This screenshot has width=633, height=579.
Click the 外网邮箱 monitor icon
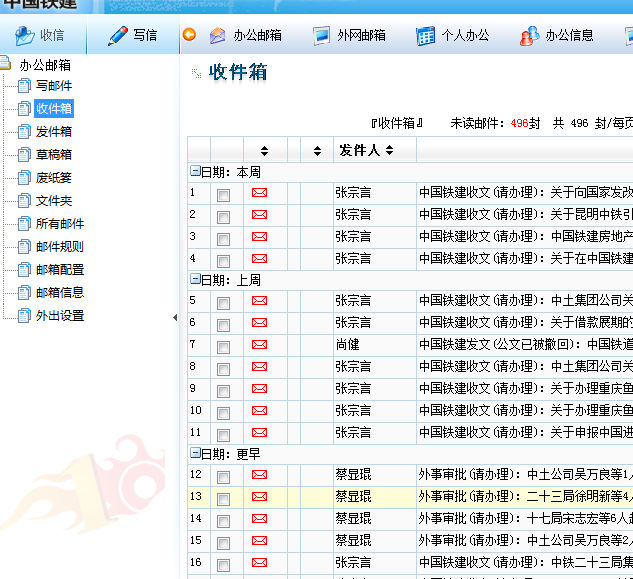(321, 36)
